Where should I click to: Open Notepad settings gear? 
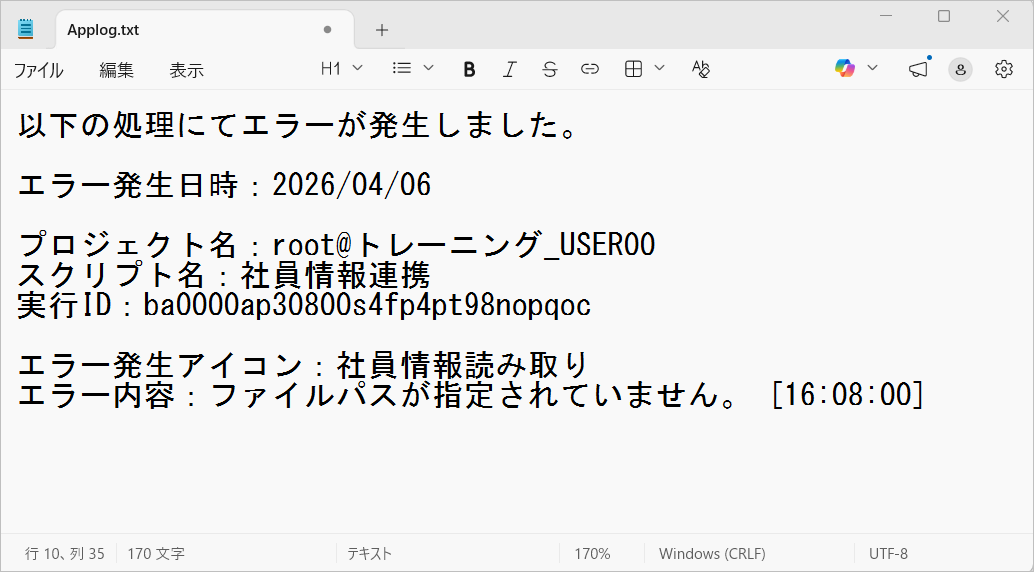1004,69
